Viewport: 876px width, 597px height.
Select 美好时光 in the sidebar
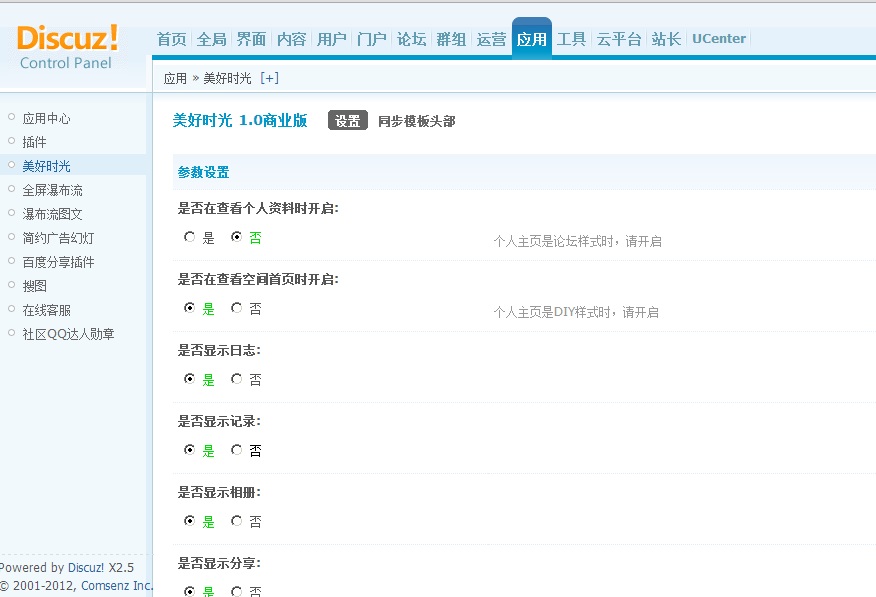(x=46, y=166)
